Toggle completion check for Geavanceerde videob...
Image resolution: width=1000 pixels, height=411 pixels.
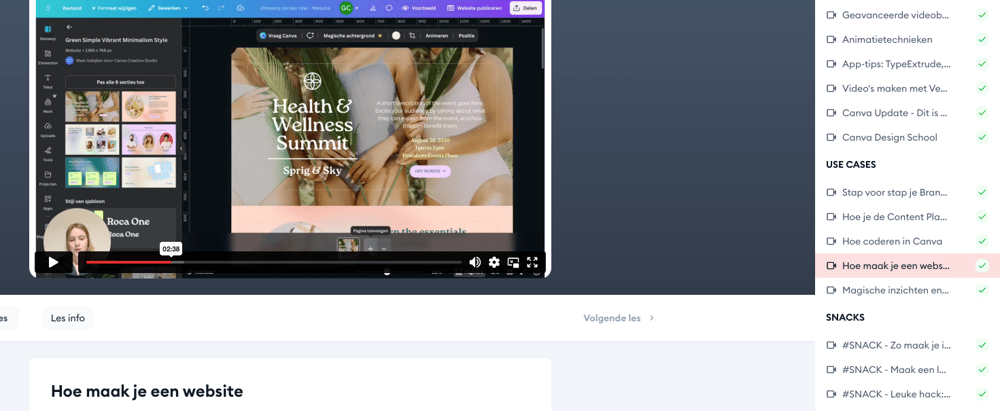point(982,15)
